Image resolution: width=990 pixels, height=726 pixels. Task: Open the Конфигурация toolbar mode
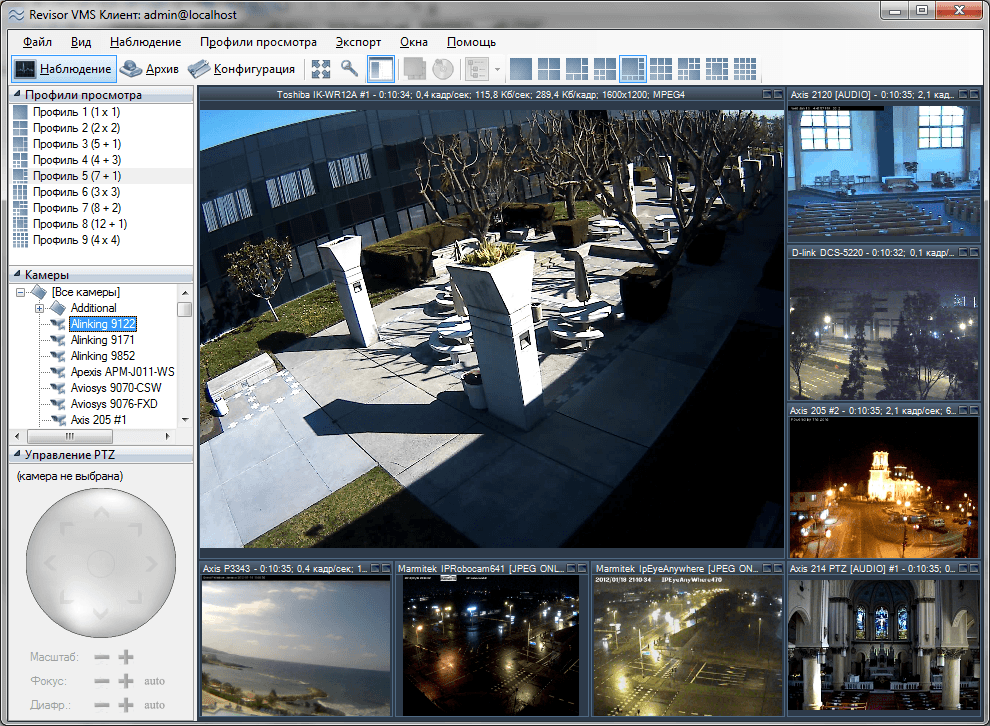point(242,69)
